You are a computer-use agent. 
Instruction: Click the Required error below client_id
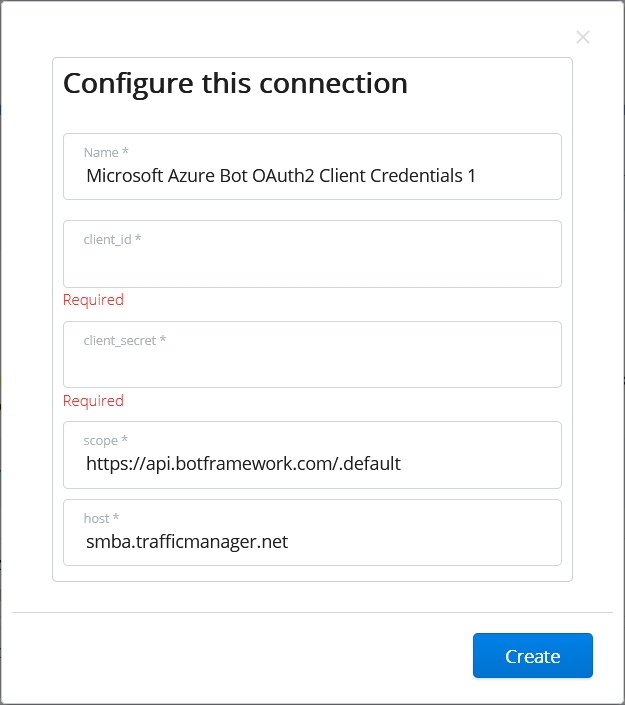(x=93, y=300)
